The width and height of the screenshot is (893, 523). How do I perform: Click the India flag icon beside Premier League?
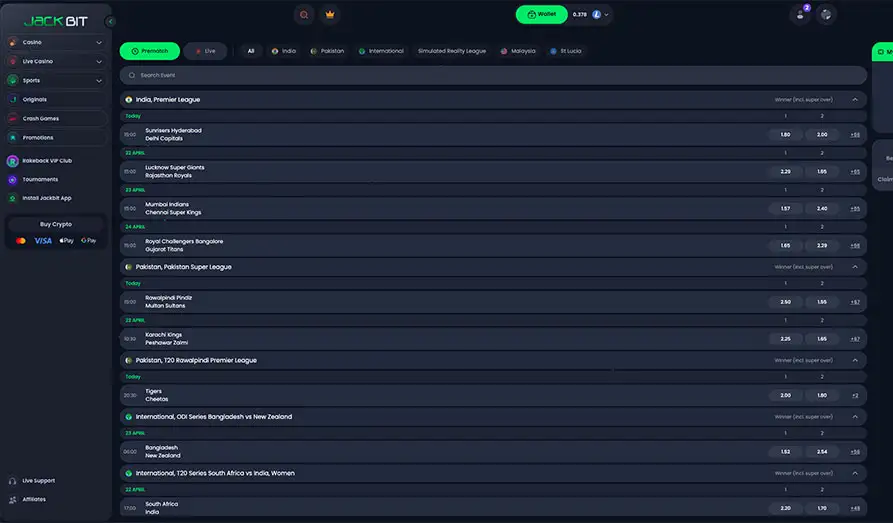[x=129, y=100]
